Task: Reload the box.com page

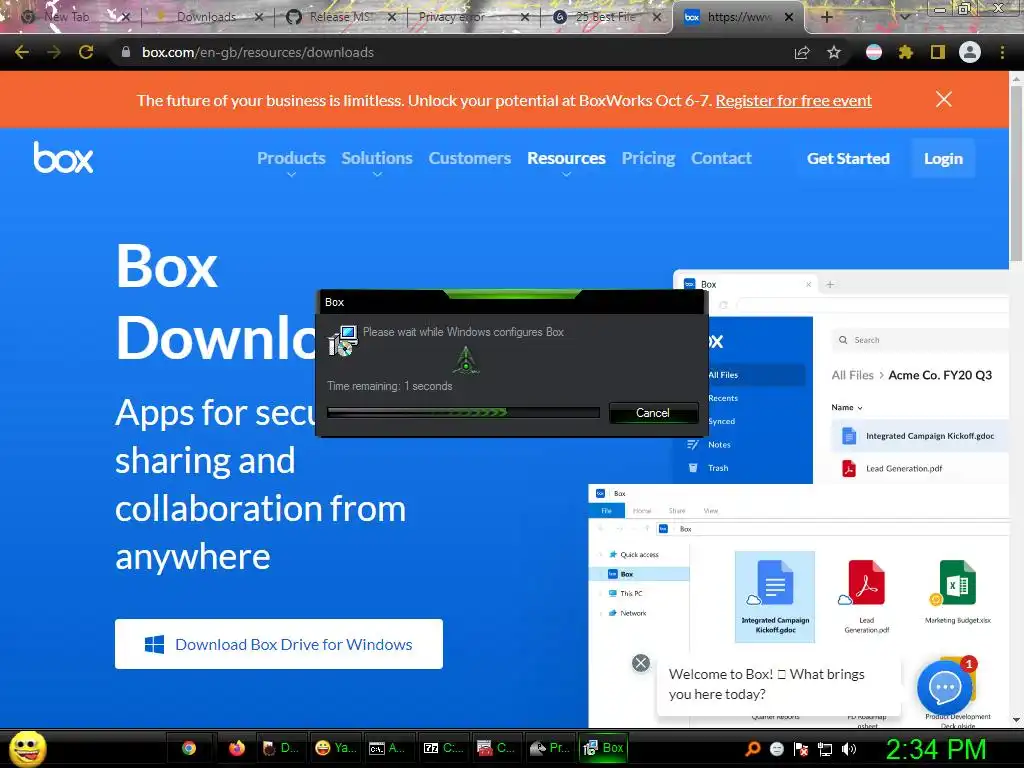Action: (x=86, y=52)
